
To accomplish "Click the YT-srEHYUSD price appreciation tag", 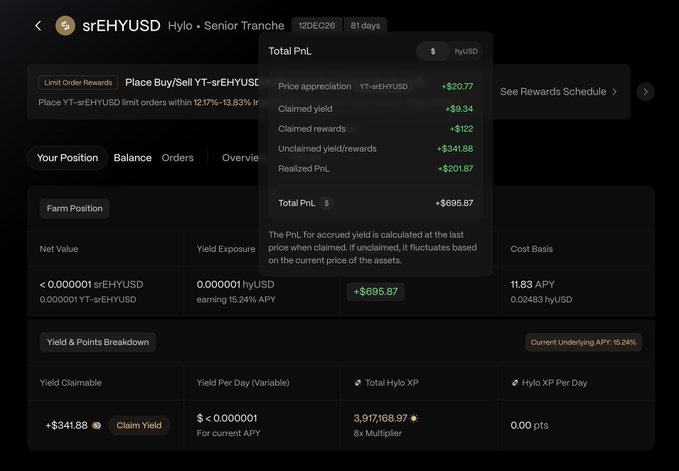I will [384, 87].
